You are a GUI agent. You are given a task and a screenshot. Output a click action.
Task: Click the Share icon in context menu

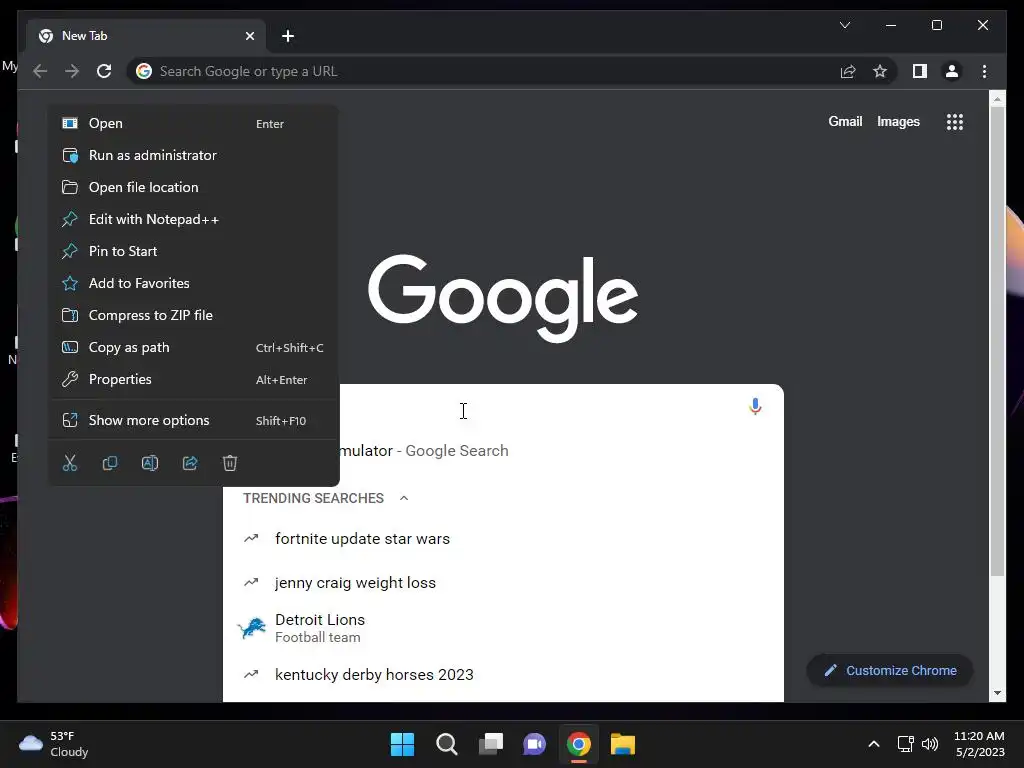(x=190, y=463)
